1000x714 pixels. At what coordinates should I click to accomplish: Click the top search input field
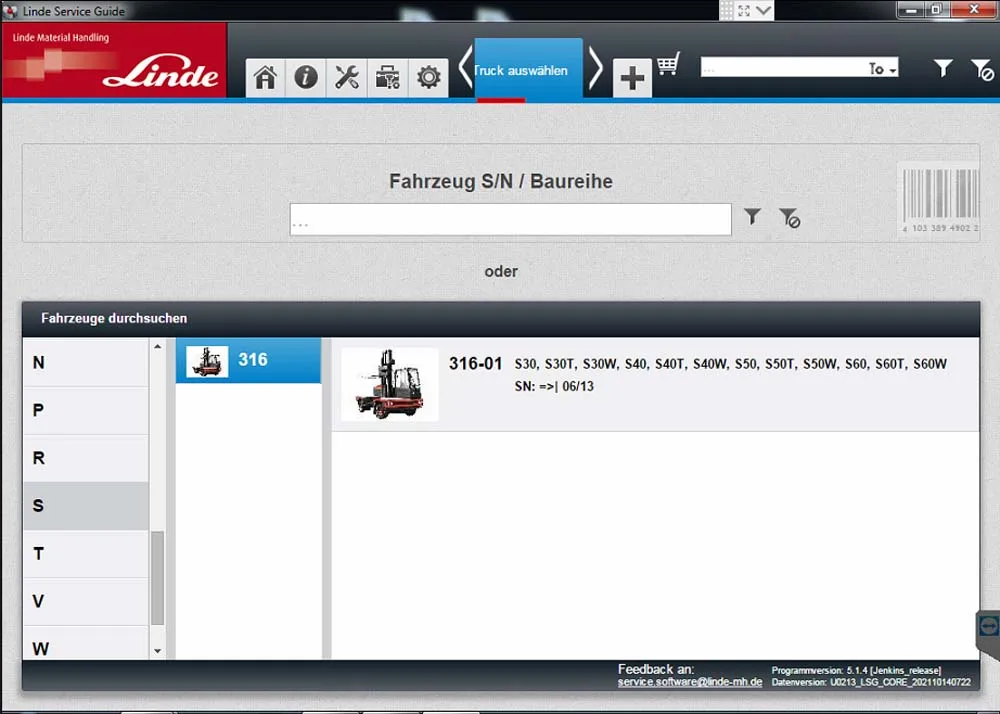click(783, 68)
